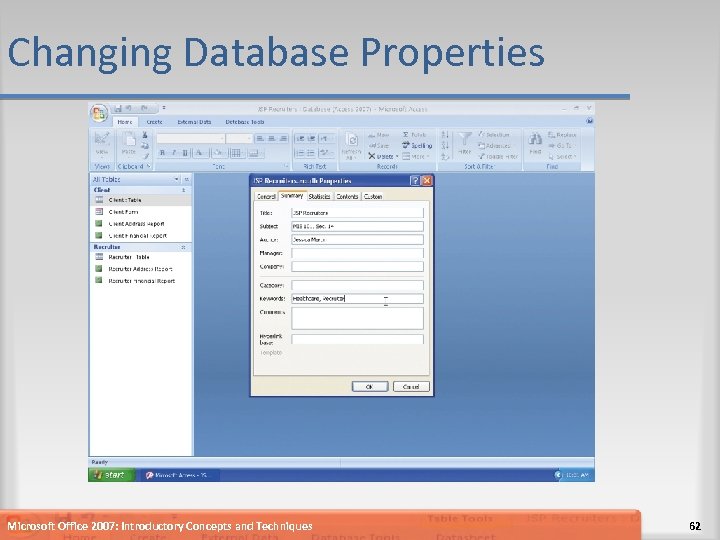This screenshot has width=720, height=540.
Task: Click the Fill/Back Color button
Action: pyautogui.click(x=219, y=153)
